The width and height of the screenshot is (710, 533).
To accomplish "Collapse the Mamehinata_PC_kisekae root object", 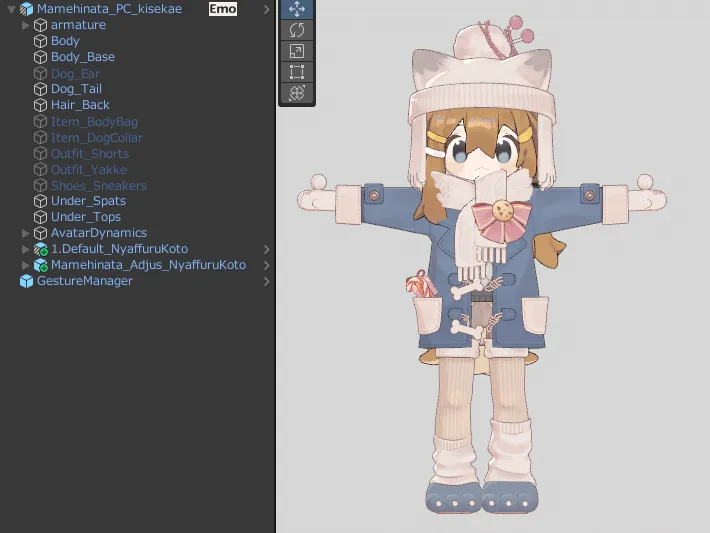I will [11, 9].
